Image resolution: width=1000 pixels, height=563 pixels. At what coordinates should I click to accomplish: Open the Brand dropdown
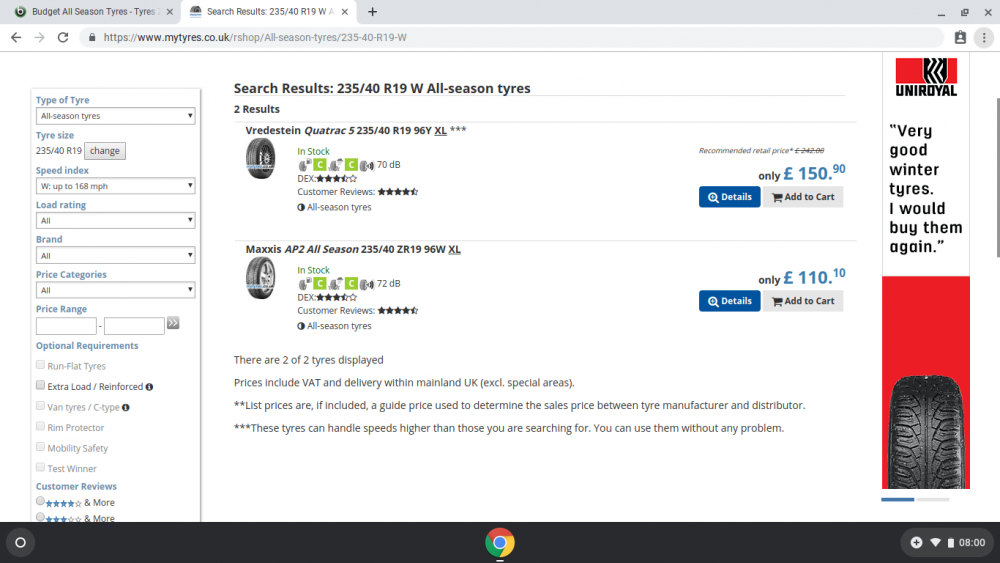pyautogui.click(x=115, y=256)
